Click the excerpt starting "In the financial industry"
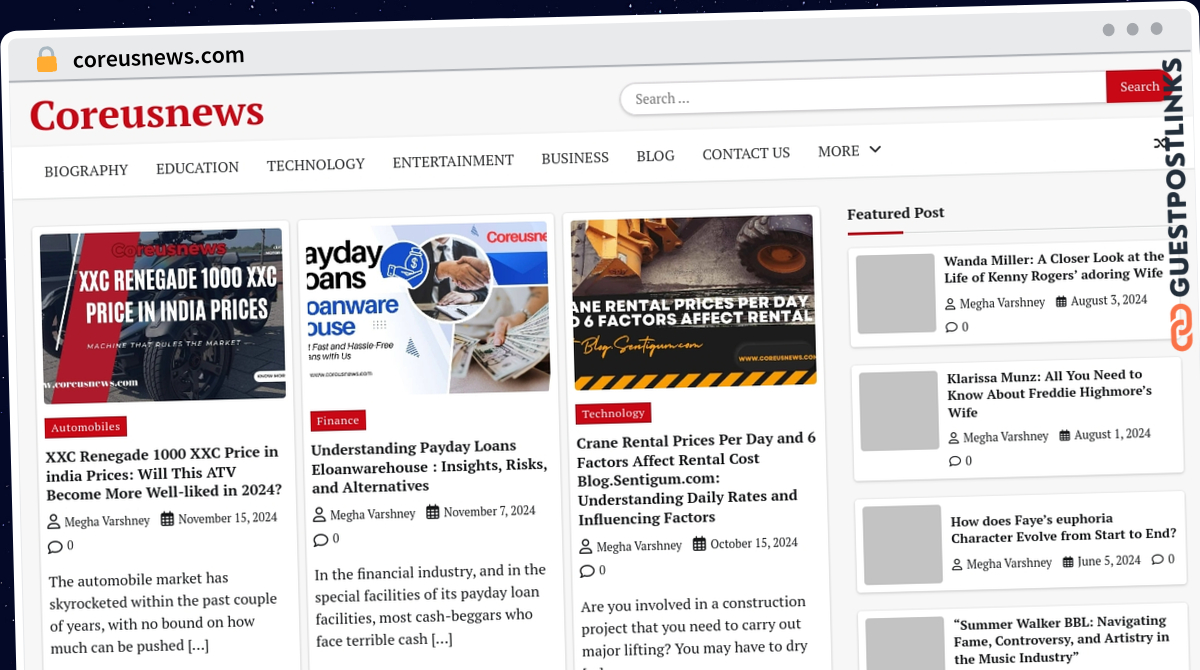Screen dimensions: 1200x670 point(430,605)
